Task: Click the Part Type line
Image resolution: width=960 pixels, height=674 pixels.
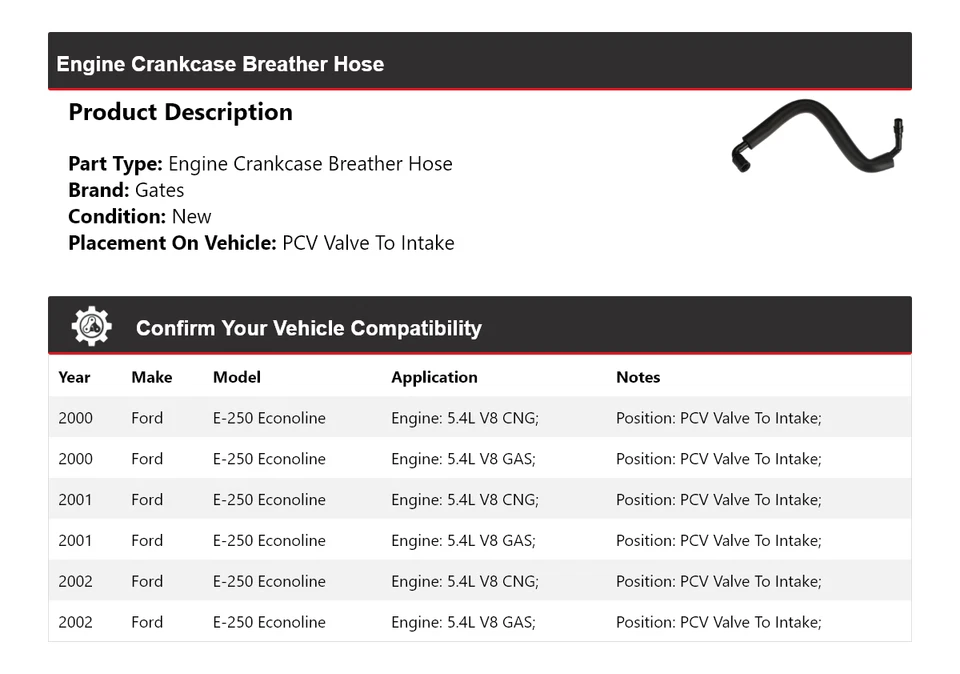Action: 260,164
